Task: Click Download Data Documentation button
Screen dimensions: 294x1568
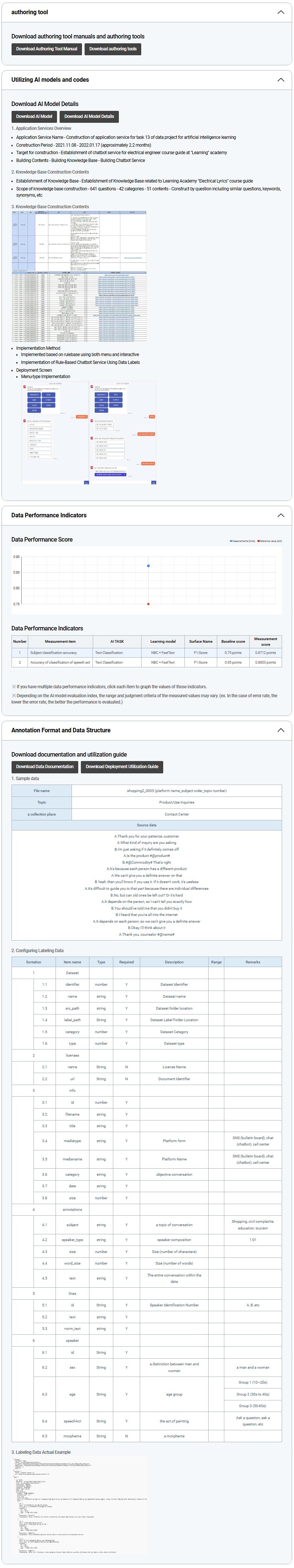Action: (x=45, y=766)
